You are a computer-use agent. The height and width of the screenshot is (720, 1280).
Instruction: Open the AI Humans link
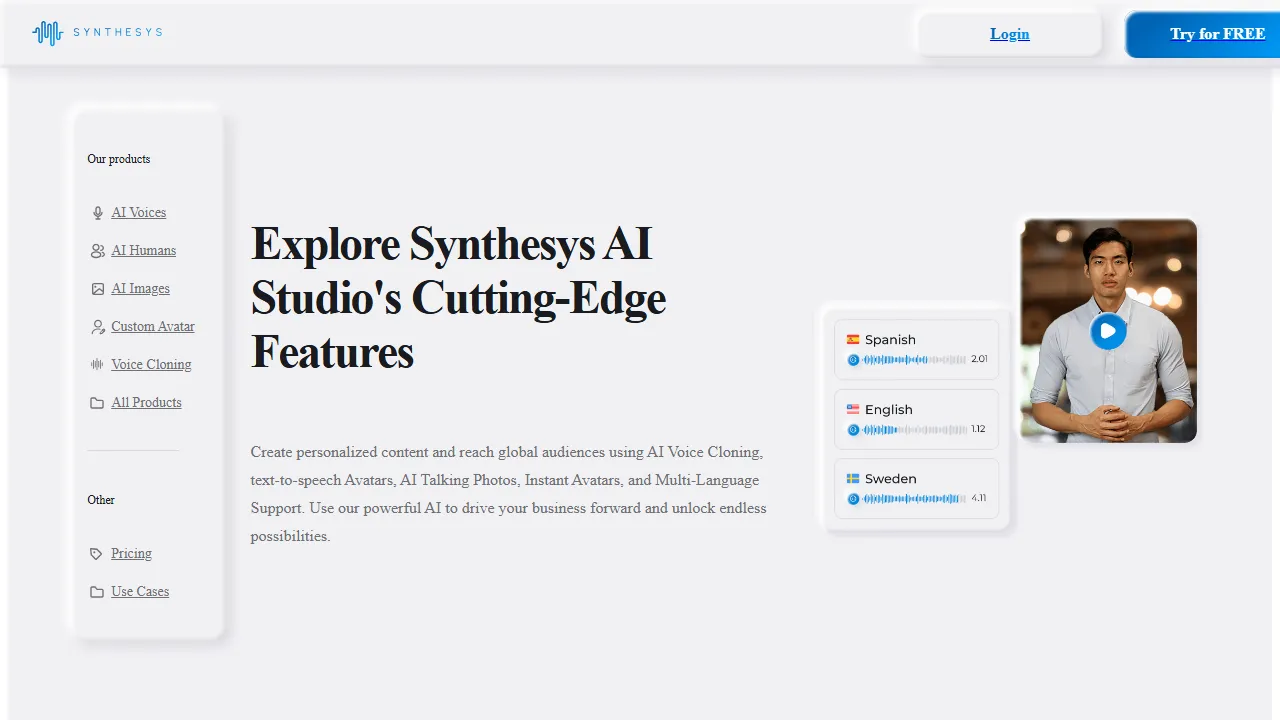[x=144, y=251]
